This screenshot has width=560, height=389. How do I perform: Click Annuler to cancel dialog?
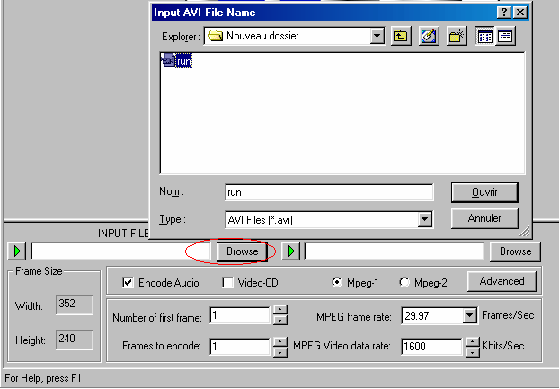click(x=485, y=218)
